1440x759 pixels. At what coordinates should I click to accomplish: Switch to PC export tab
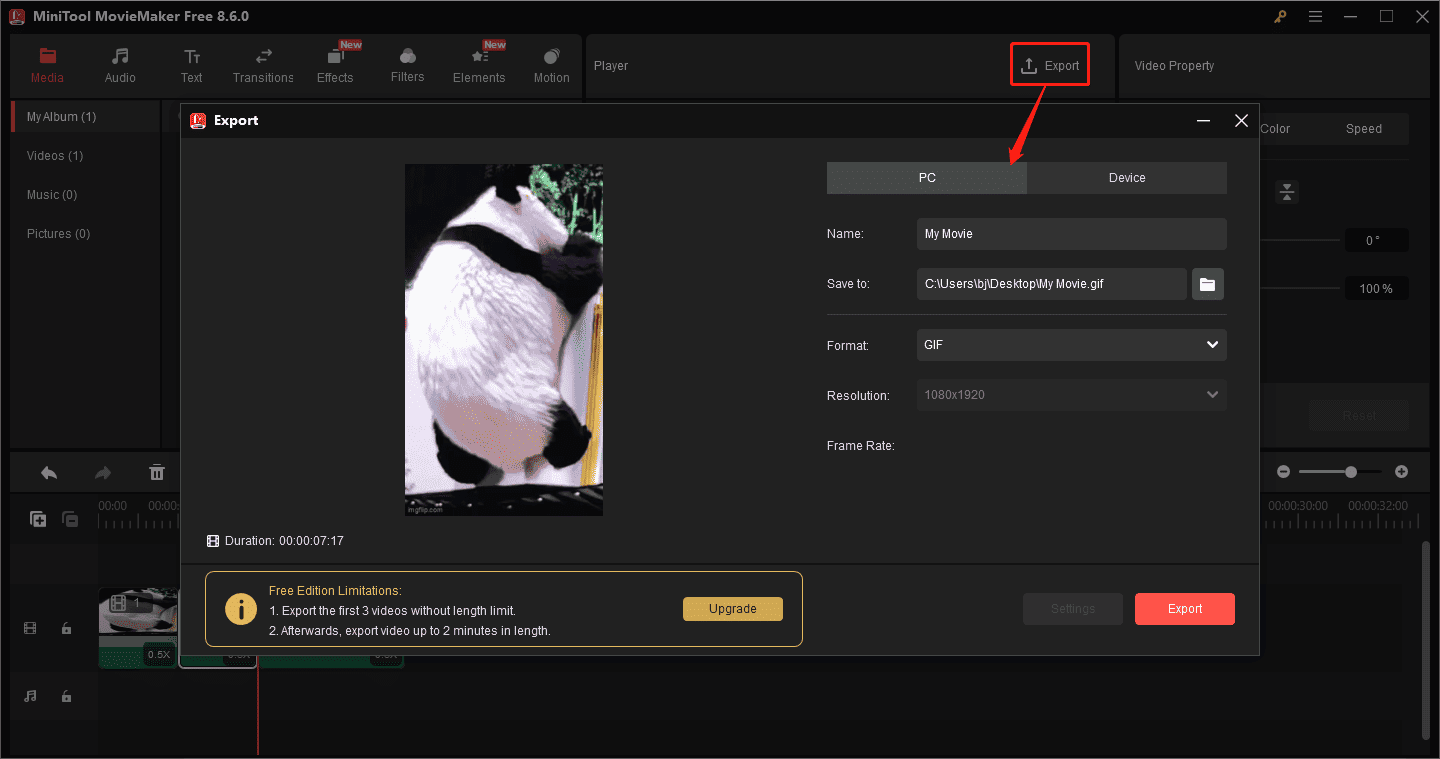tap(927, 177)
